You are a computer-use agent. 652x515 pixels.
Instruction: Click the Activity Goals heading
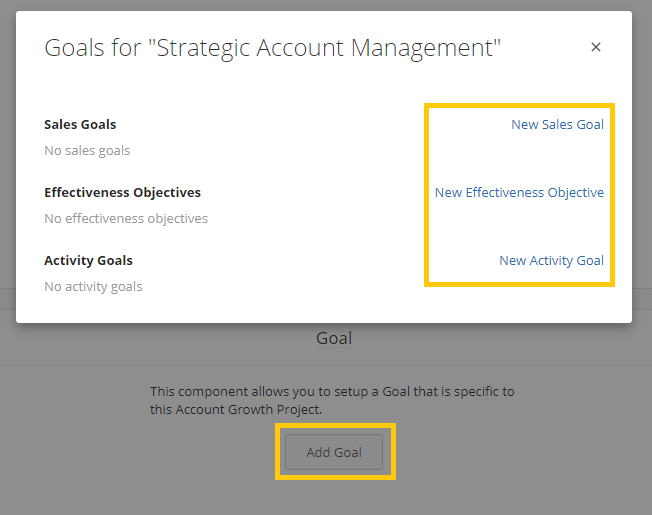(x=88, y=261)
